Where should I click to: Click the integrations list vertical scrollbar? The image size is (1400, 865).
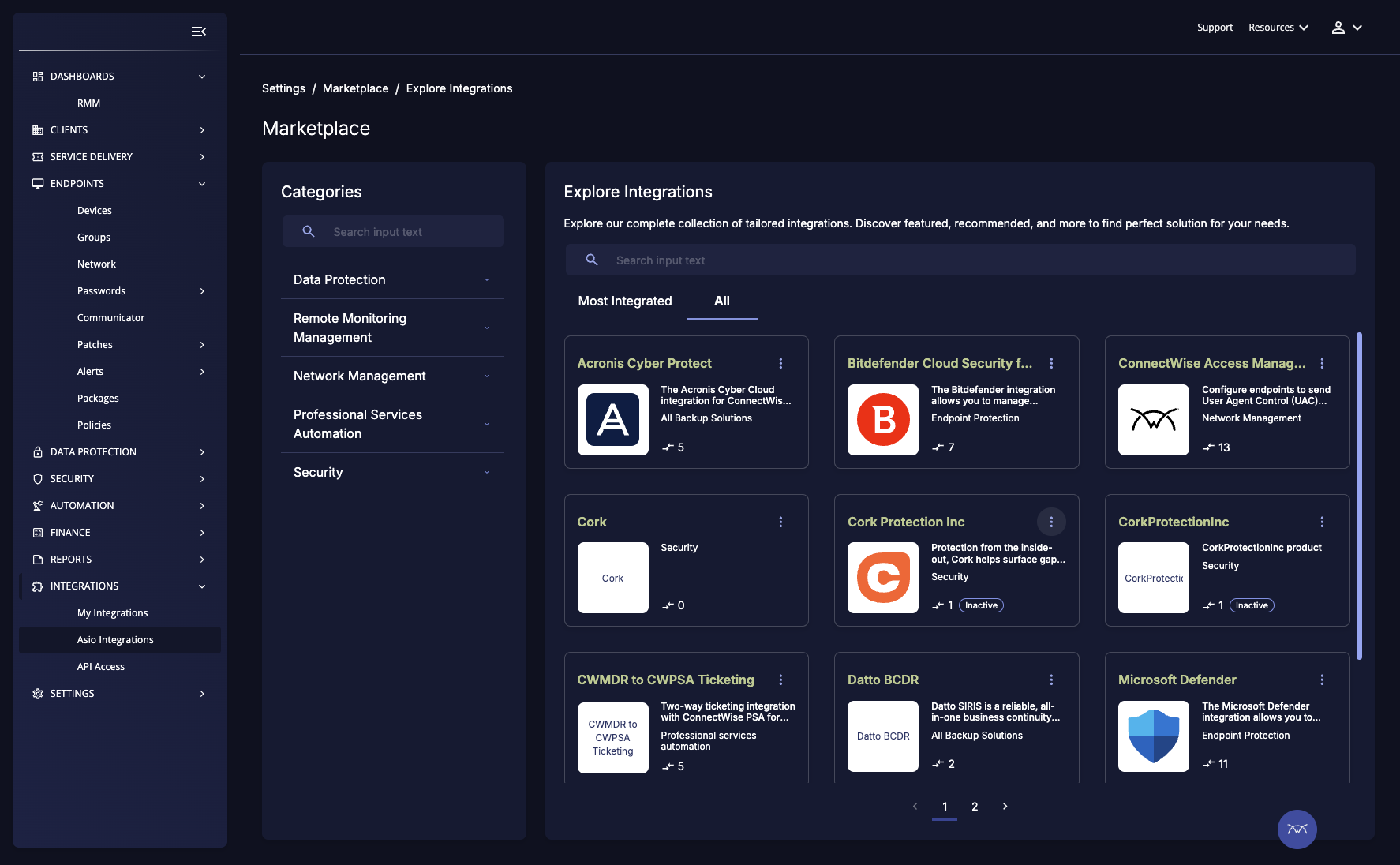coord(1359,496)
